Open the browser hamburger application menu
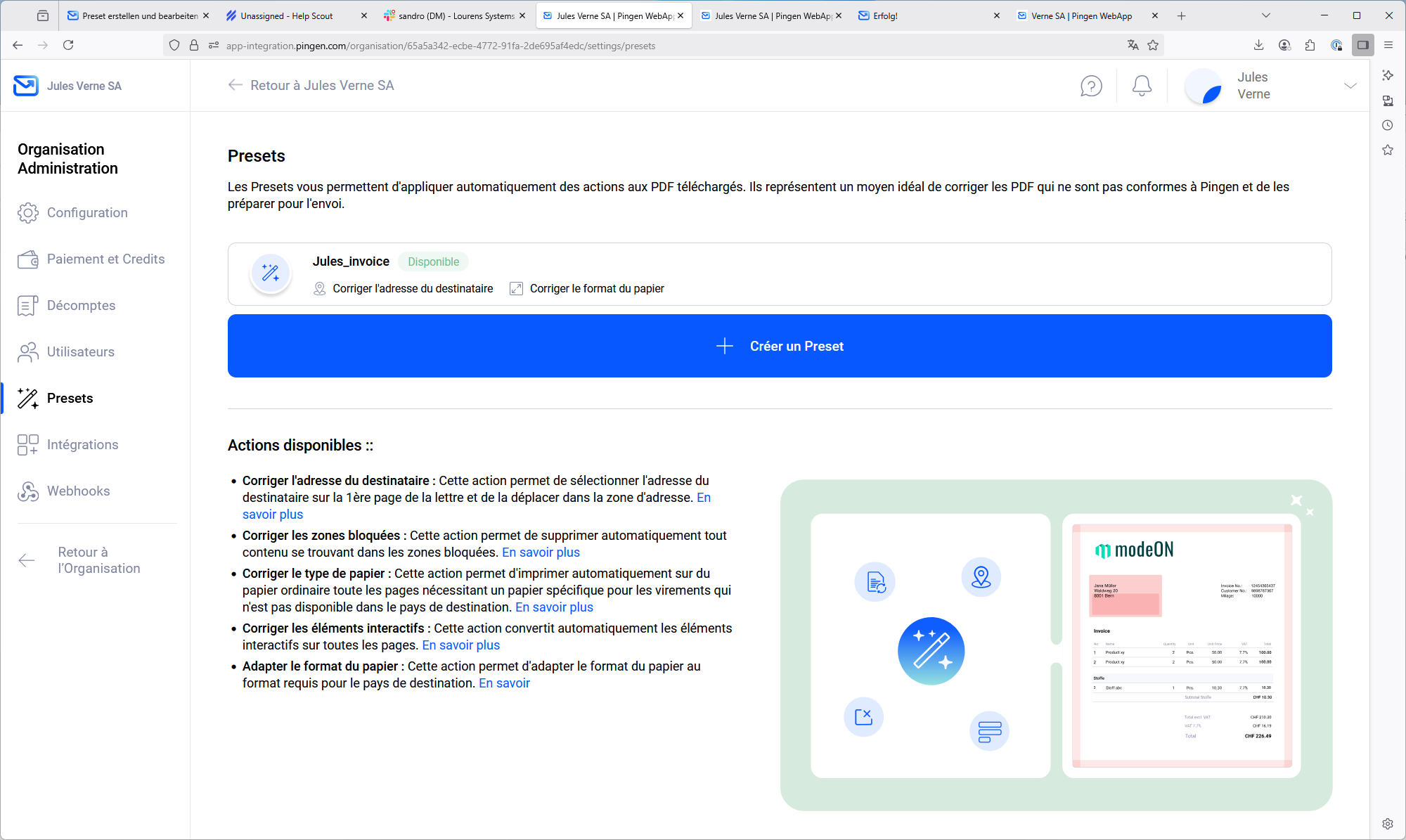This screenshot has width=1406, height=840. click(1388, 45)
